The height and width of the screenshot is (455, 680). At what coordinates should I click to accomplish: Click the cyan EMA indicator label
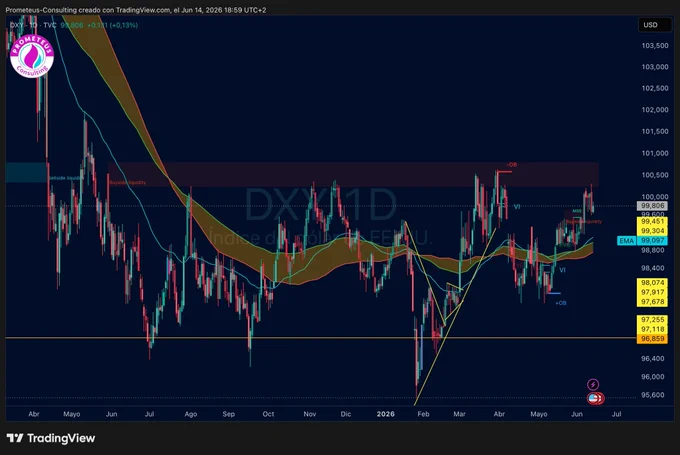(x=626, y=241)
